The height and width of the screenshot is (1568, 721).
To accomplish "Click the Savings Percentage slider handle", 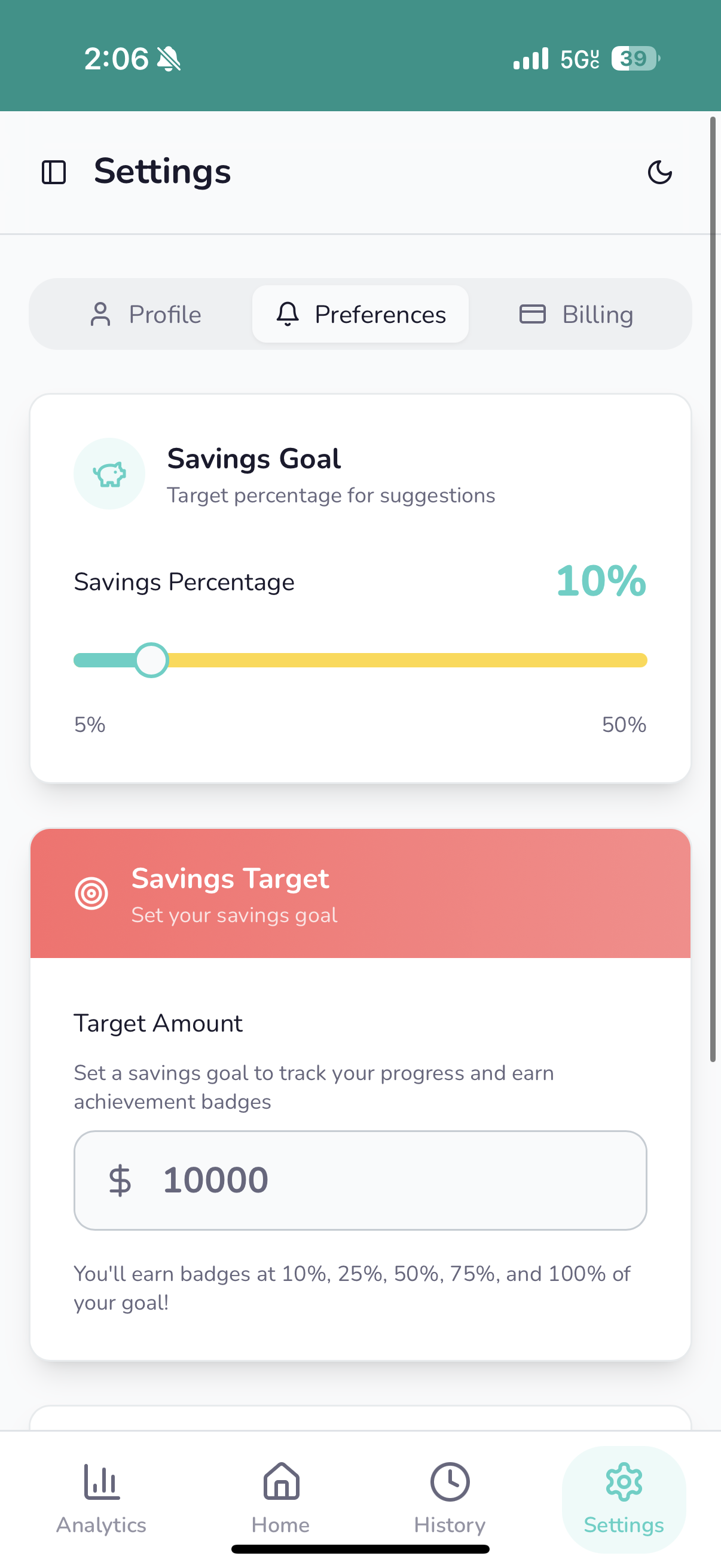I will click(x=151, y=660).
